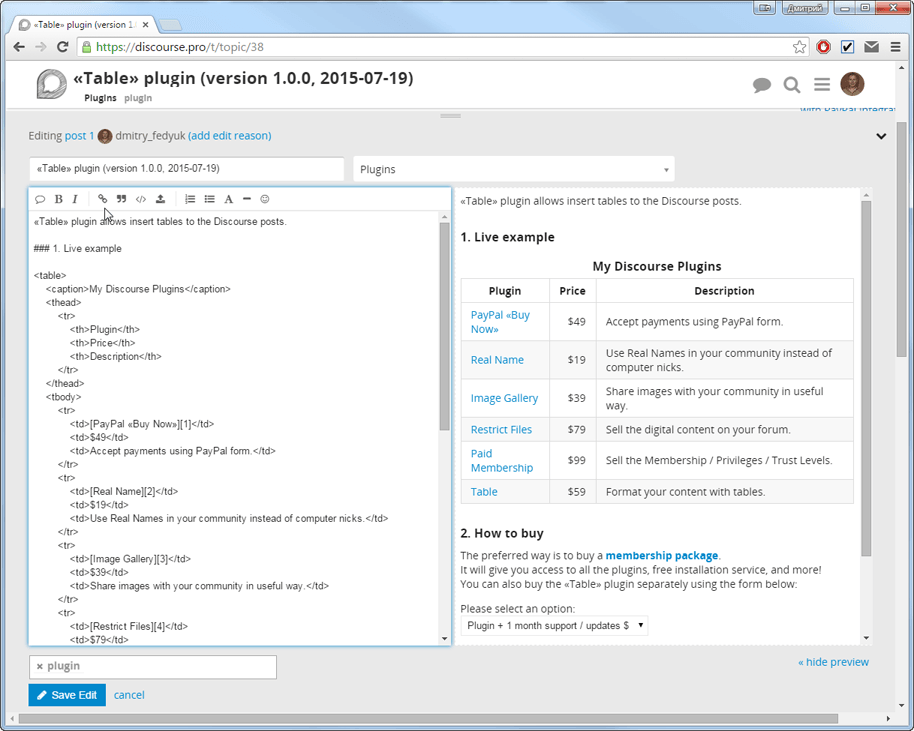The image size is (914, 731).
Task: Open the Discourse search icon
Action: point(792,85)
